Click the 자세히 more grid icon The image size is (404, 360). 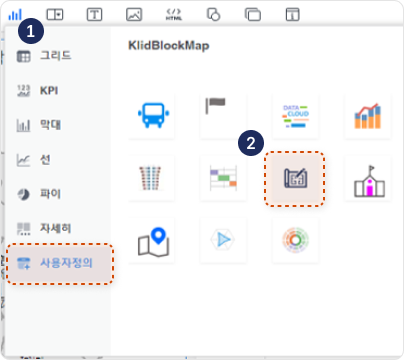[23, 229]
